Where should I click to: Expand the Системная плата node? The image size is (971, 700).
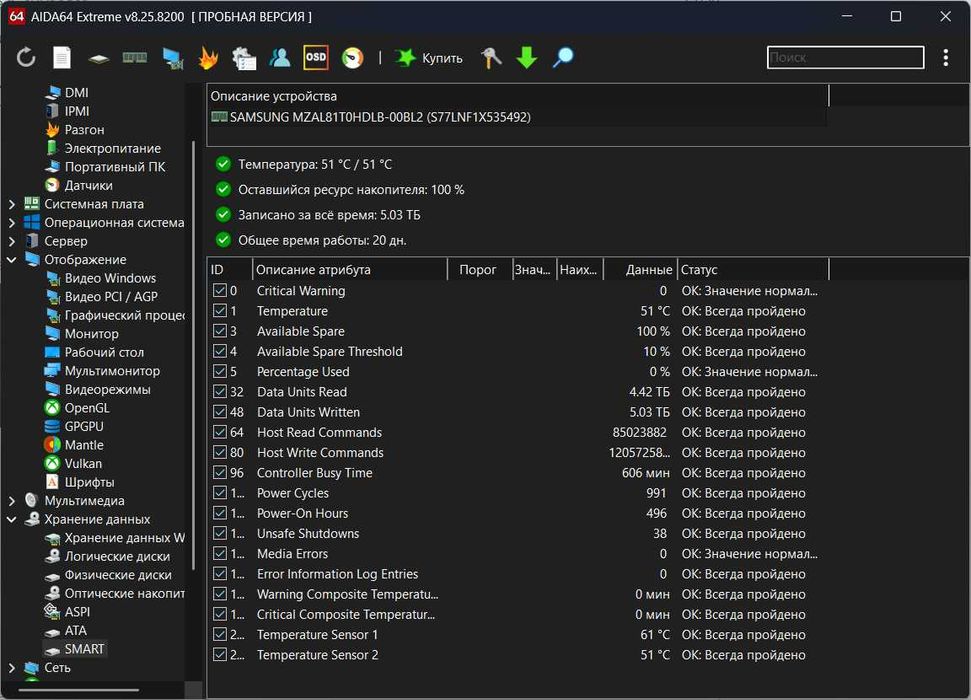pos(12,204)
